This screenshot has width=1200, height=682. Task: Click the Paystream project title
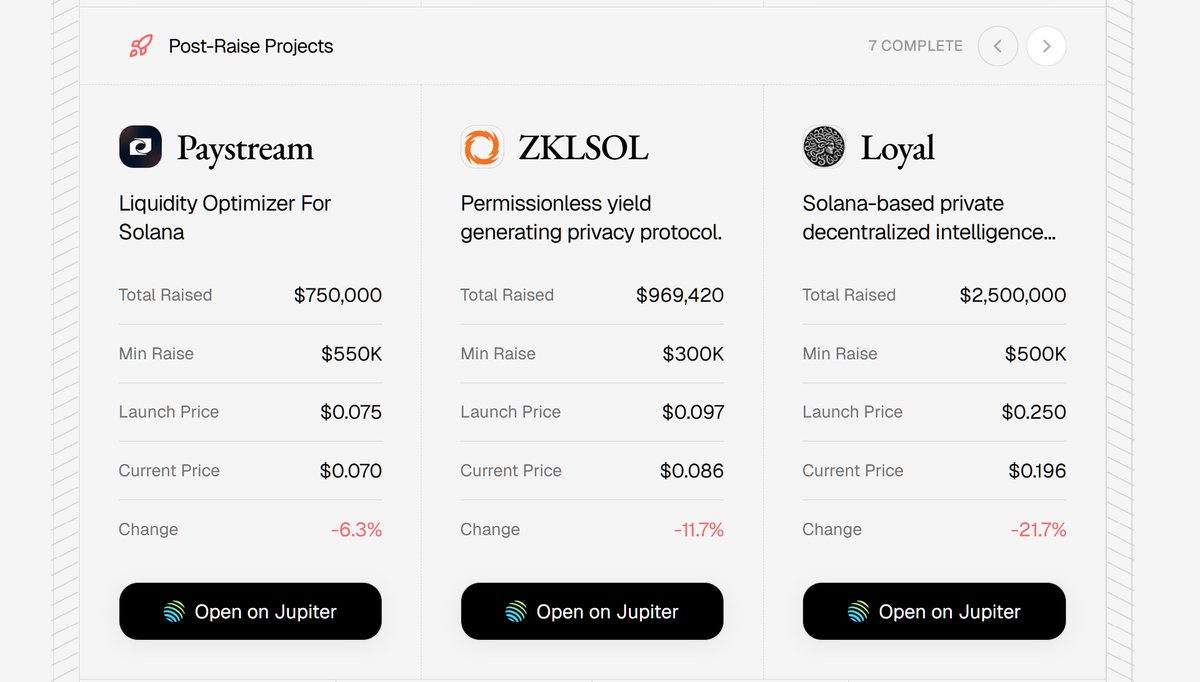[x=245, y=149]
